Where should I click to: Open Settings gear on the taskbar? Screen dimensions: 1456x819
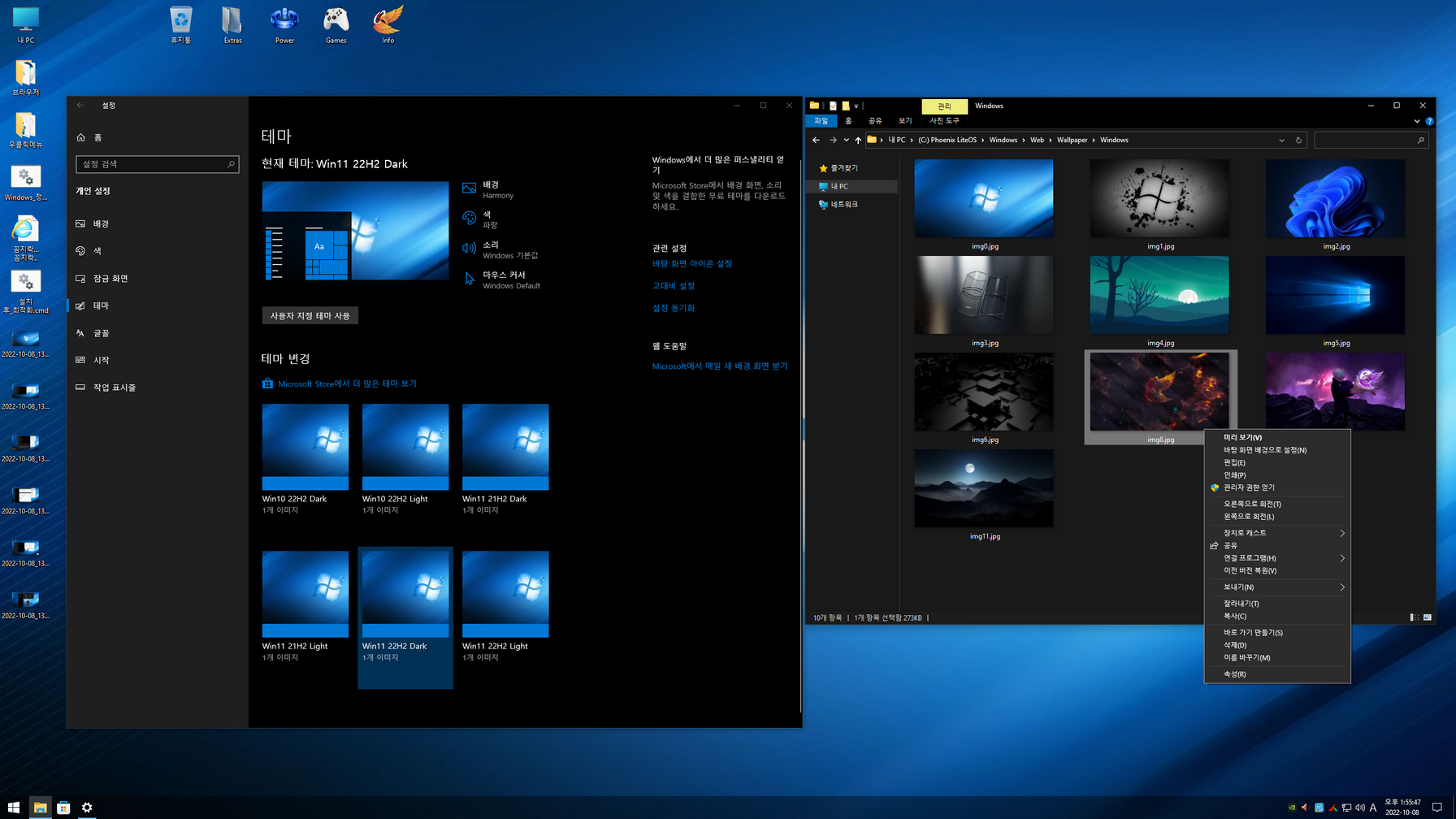[x=87, y=807]
